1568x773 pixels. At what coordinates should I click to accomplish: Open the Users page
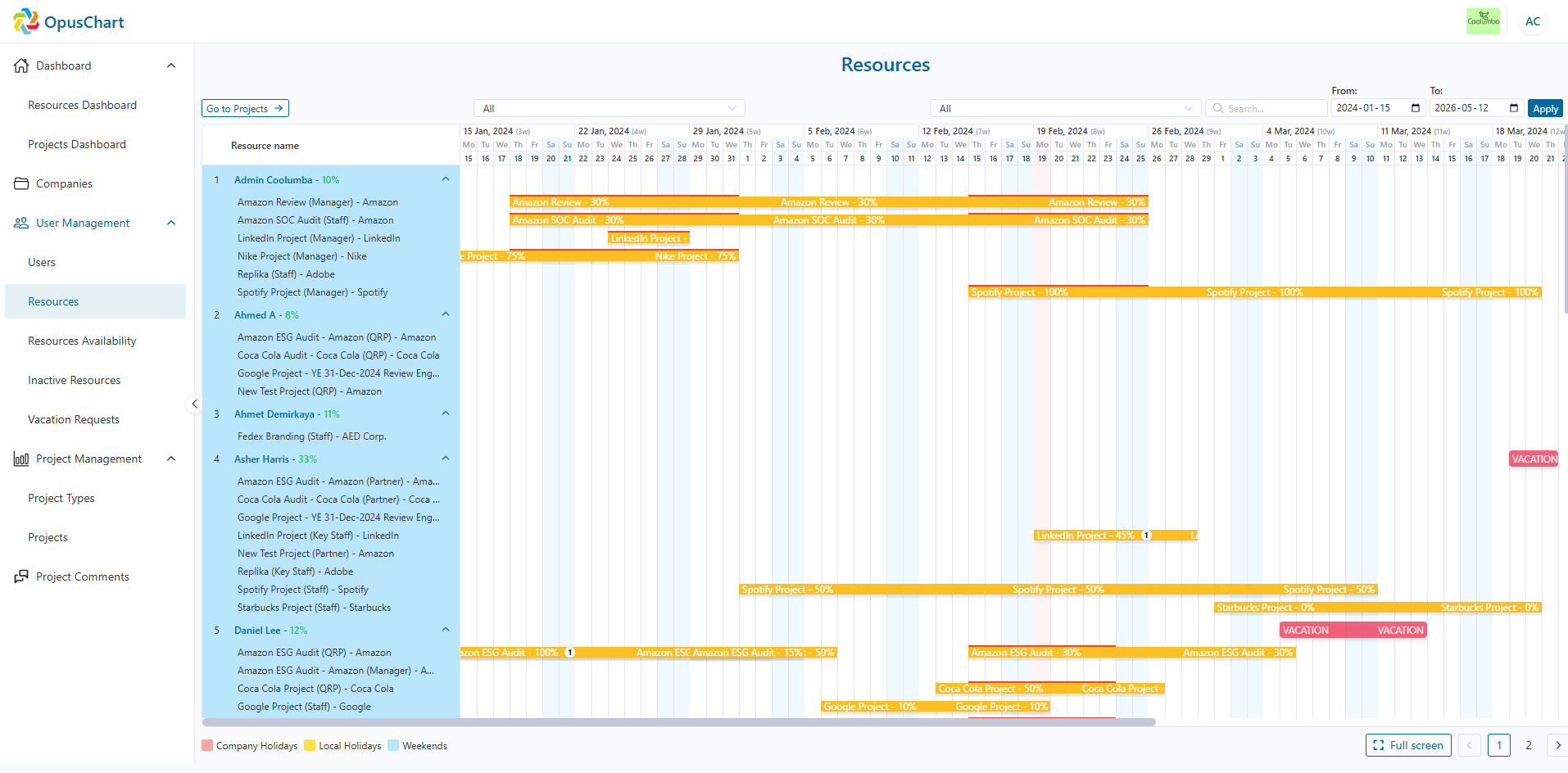[x=42, y=262]
